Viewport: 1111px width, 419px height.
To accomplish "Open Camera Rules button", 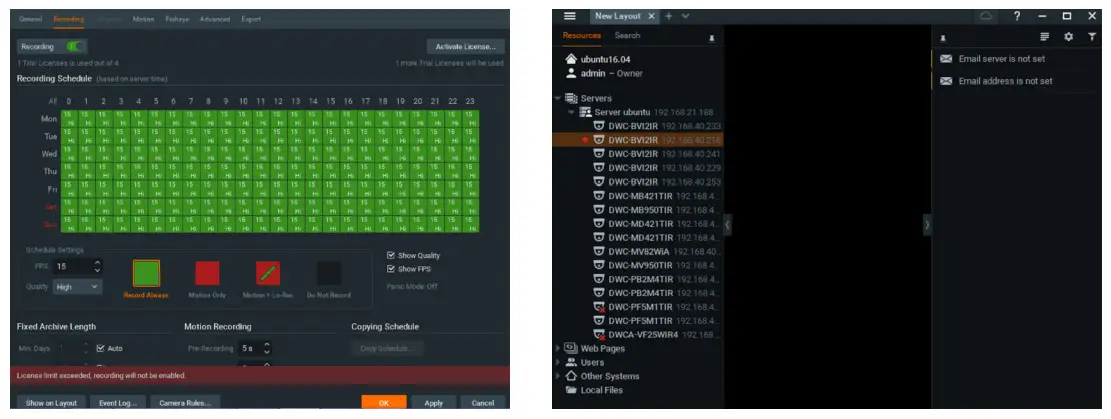I will click(185, 403).
